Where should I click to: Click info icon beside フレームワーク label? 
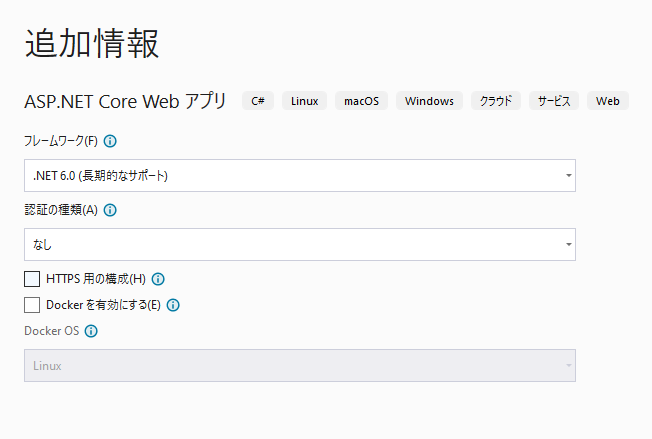coord(110,141)
